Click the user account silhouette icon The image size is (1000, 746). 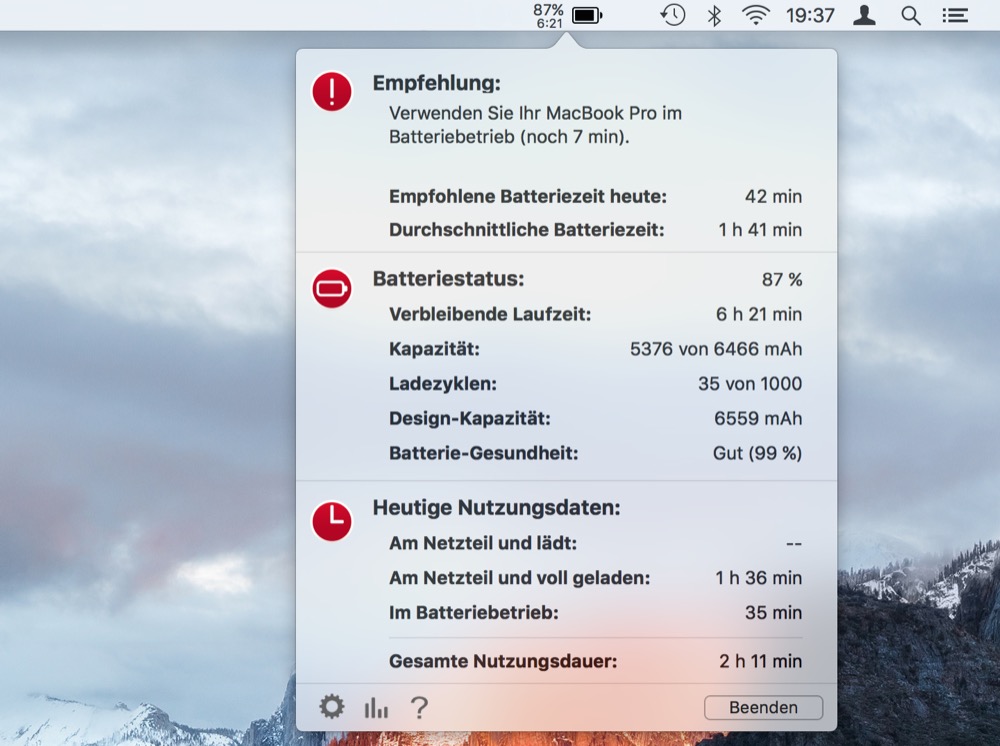[865, 15]
